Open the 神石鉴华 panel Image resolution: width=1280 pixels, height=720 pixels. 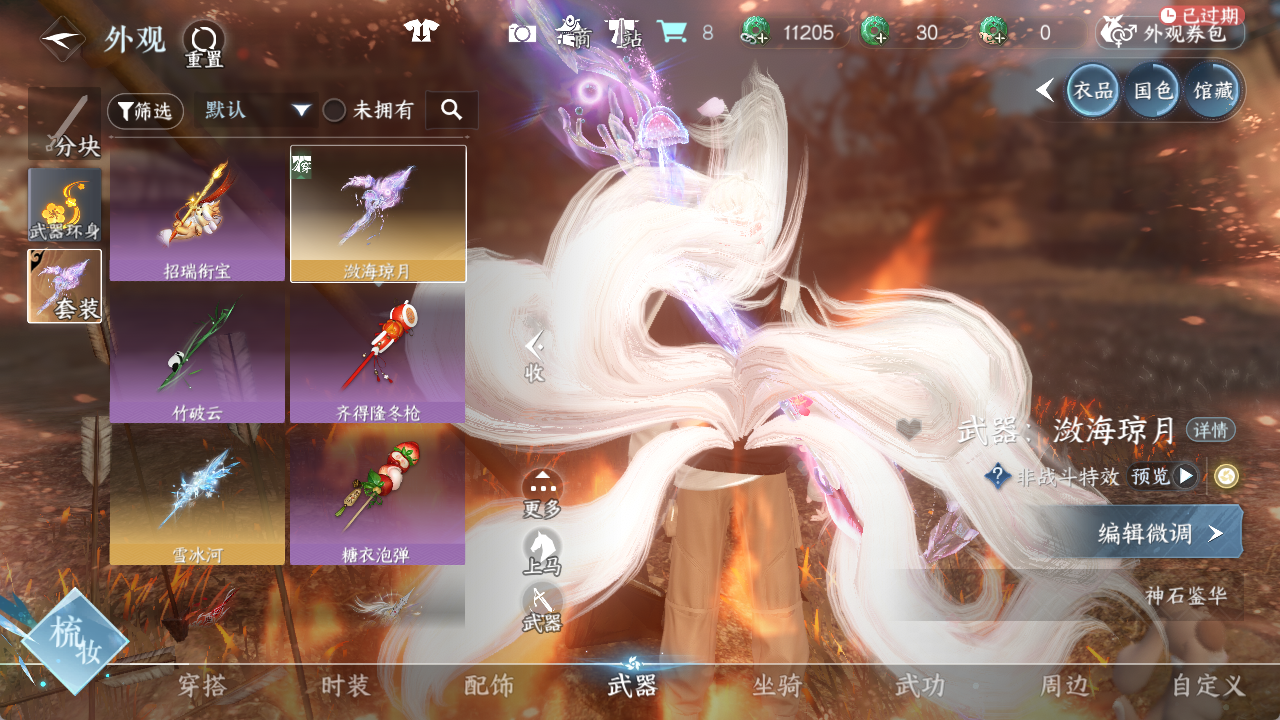1186,596
